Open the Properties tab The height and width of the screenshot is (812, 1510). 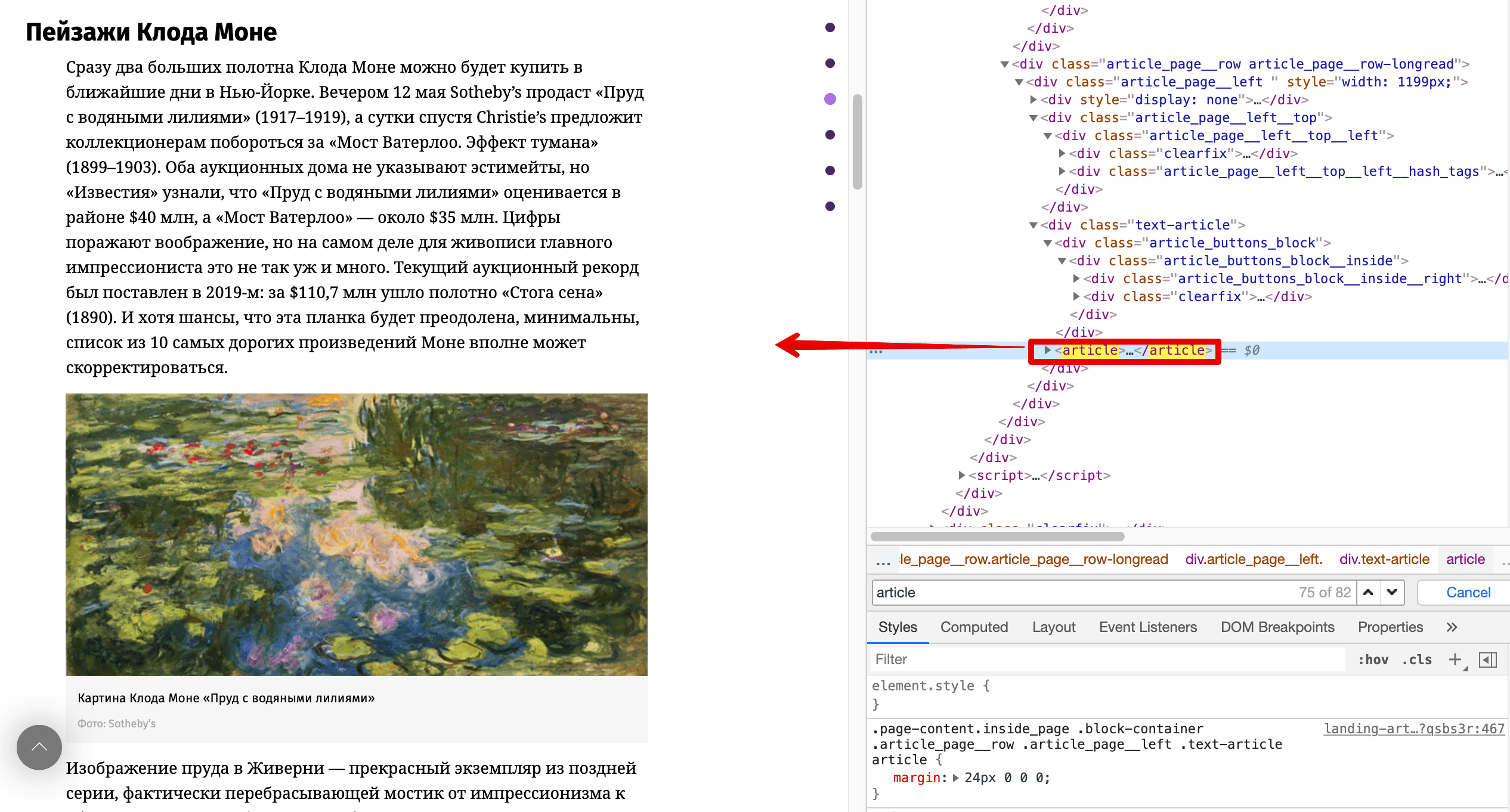[x=1390, y=627]
